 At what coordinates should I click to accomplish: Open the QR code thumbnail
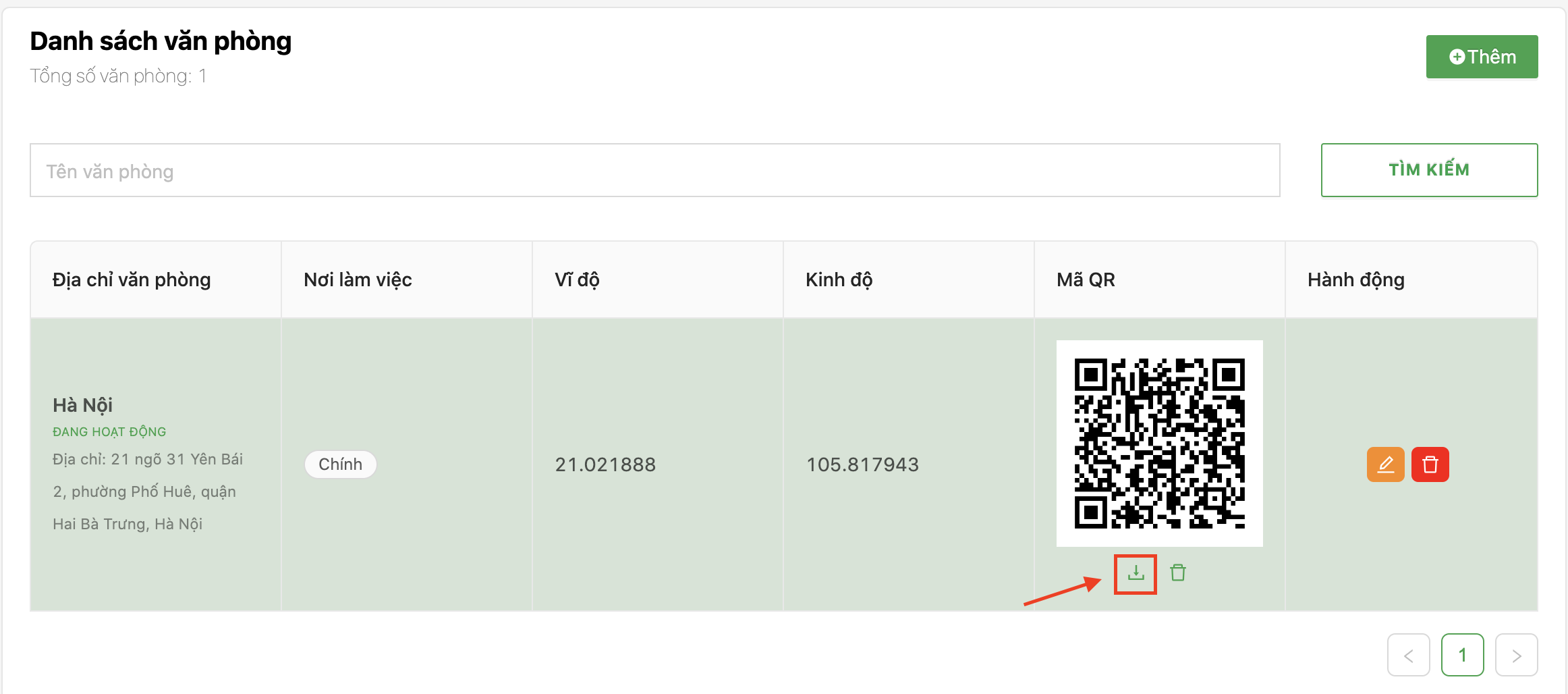(x=1159, y=444)
